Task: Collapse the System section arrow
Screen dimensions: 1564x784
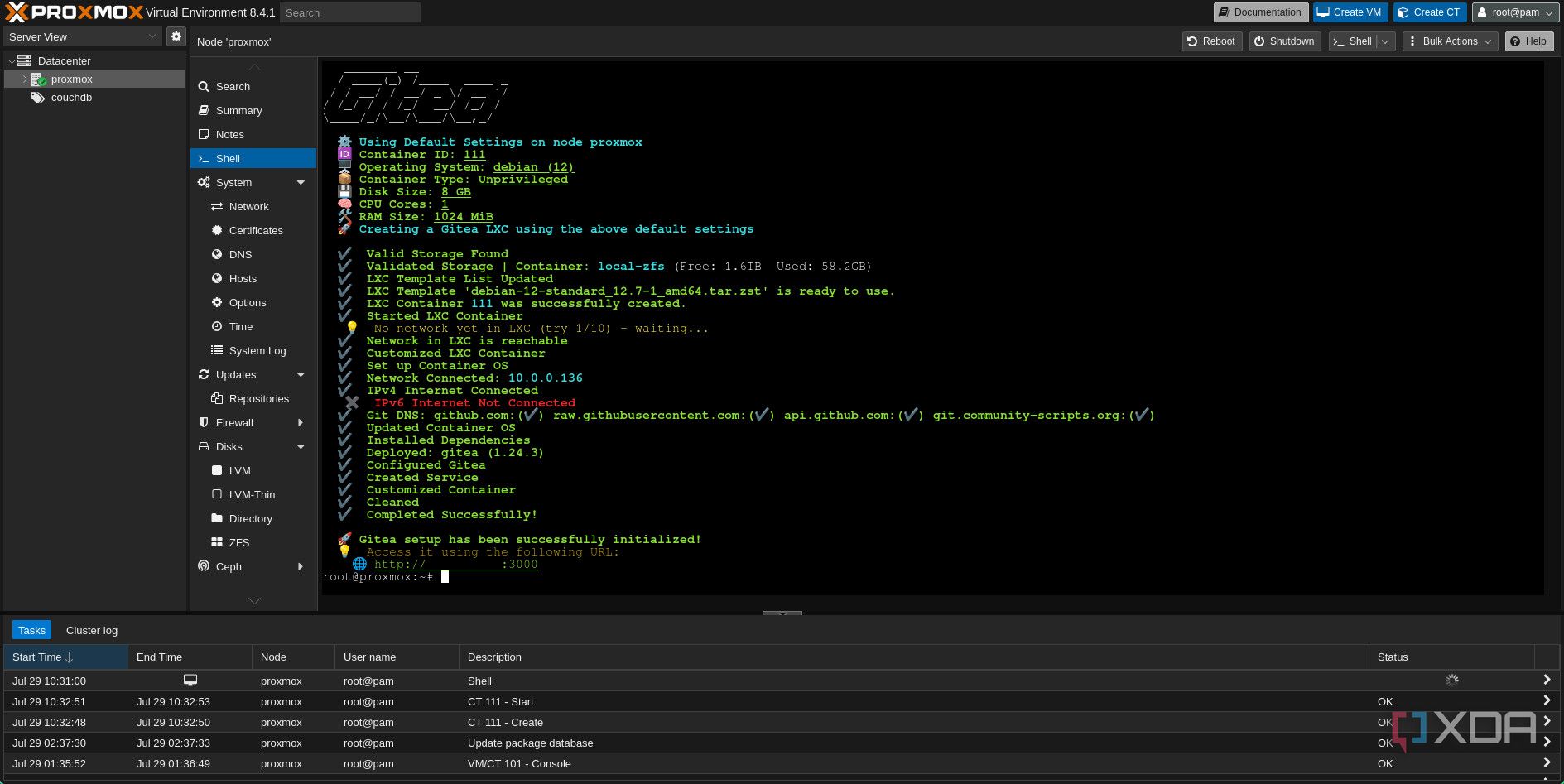Action: coord(301,183)
